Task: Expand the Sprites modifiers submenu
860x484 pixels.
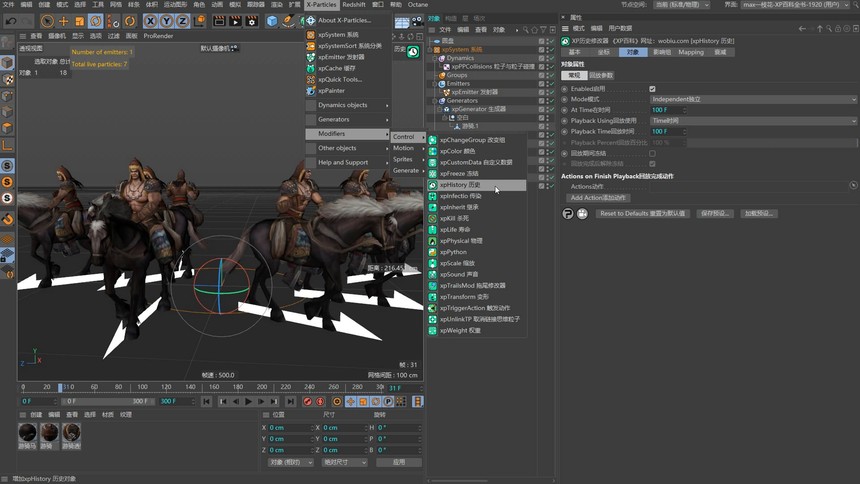Action: click(x=409, y=159)
